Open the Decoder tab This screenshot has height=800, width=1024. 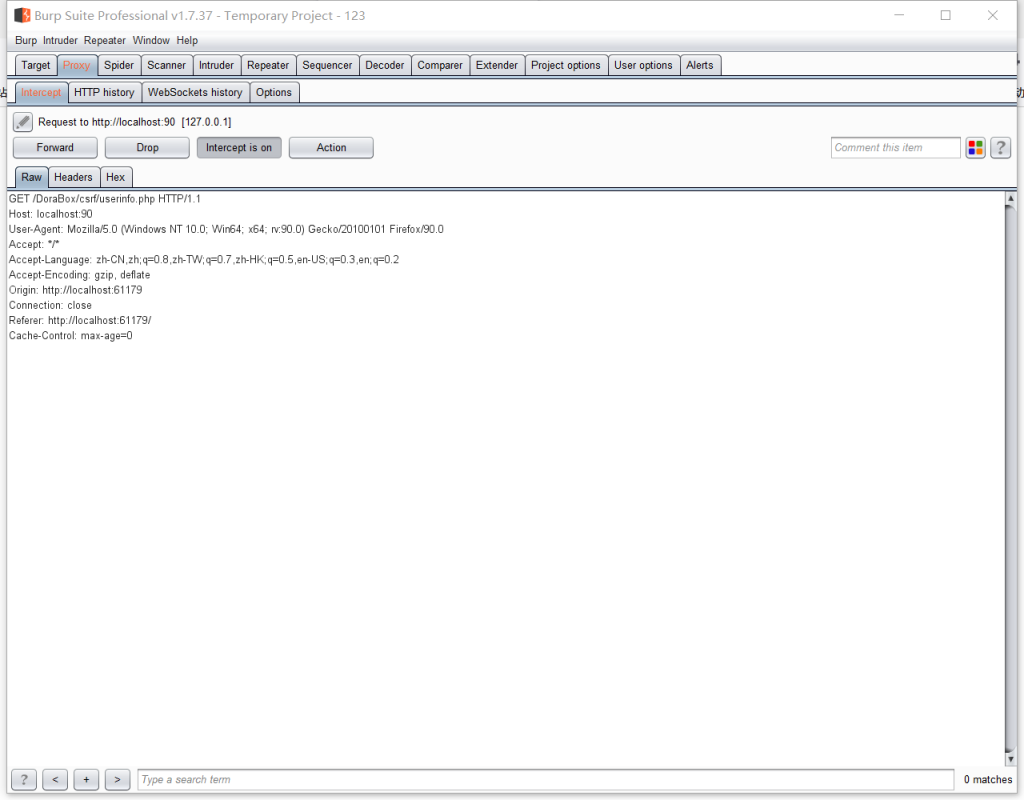point(385,65)
